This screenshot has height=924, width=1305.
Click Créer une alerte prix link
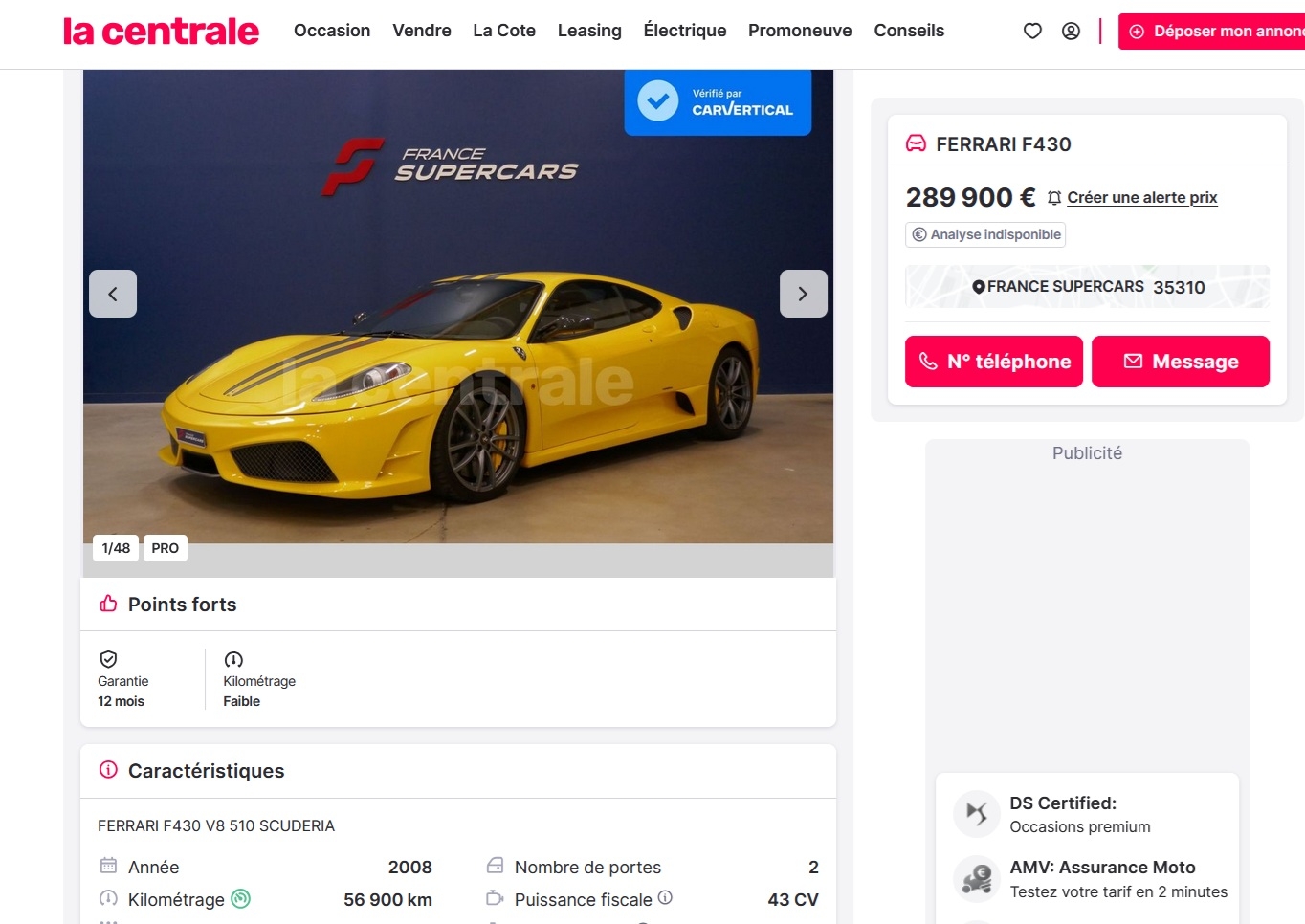(1141, 197)
